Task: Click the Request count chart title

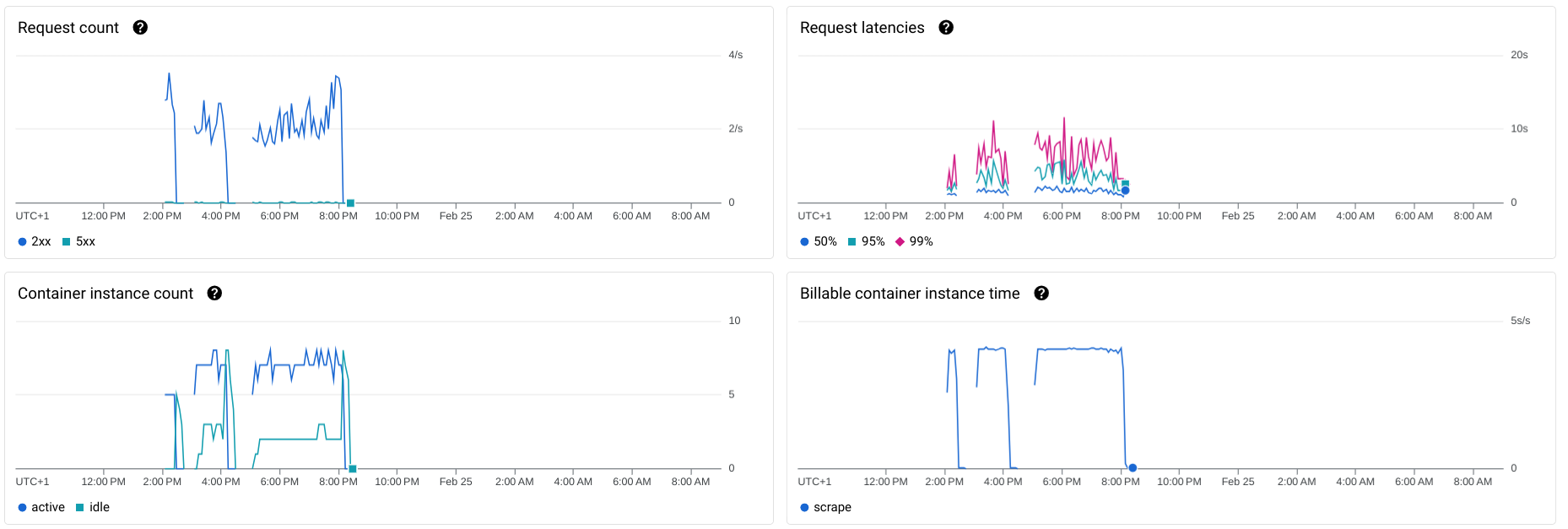Action: tap(68, 28)
